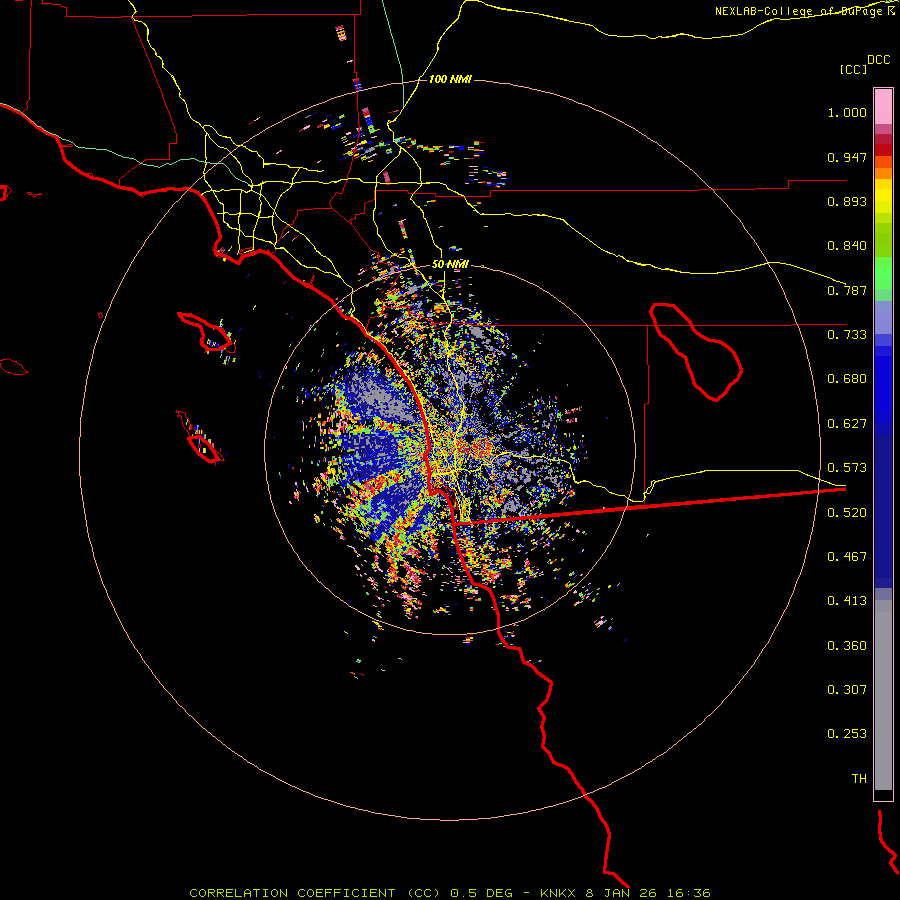Click the 0.307 scale value
Screen dimensions: 900x900
point(847,690)
